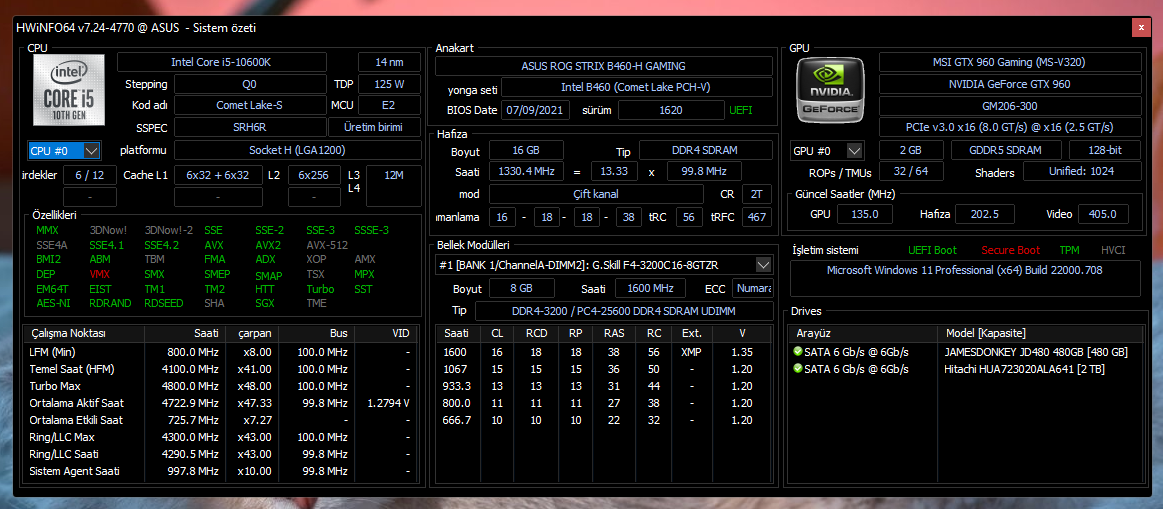Viewport: 1163px width, 509px height.
Task: Click the UEFI Boot status indicator
Action: coord(932,250)
